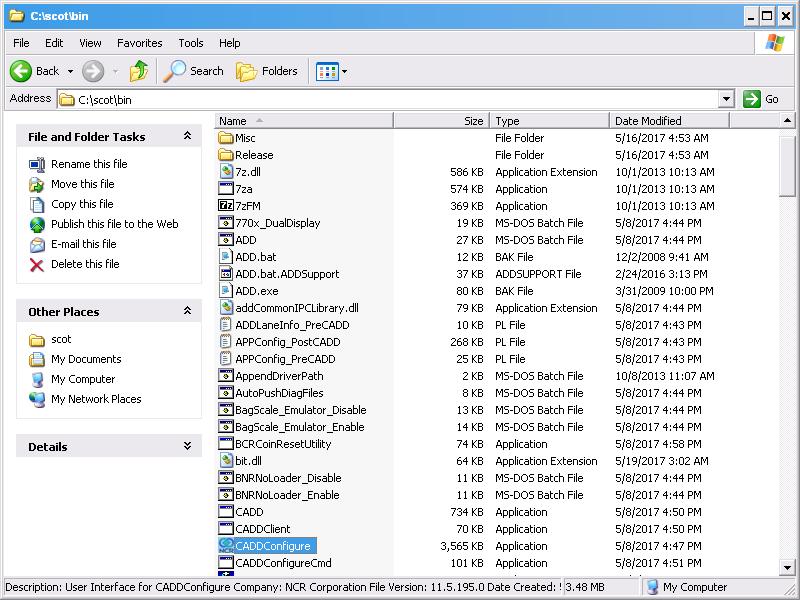Image resolution: width=800 pixels, height=600 pixels.
Task: Click the address bar path field
Action: pyautogui.click(x=388, y=99)
